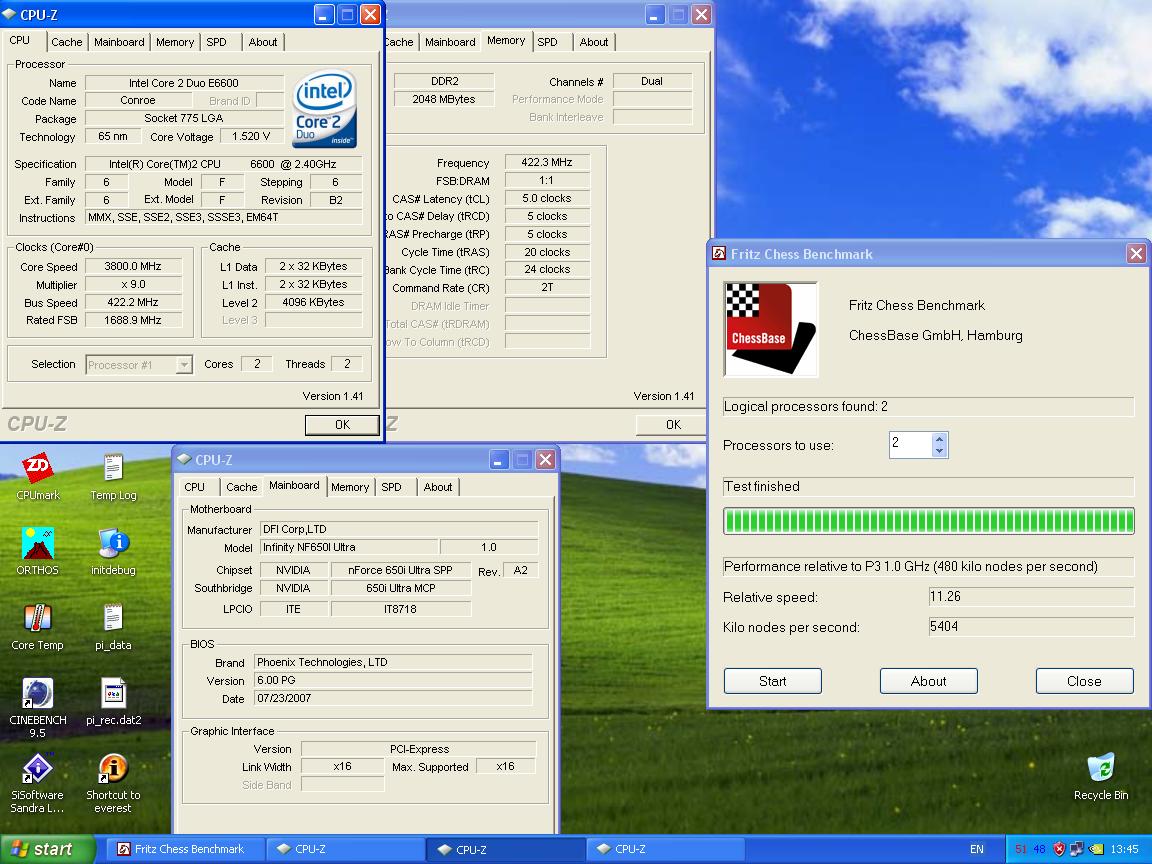
Task: Click the green benchmark progress bar
Action: 929,521
